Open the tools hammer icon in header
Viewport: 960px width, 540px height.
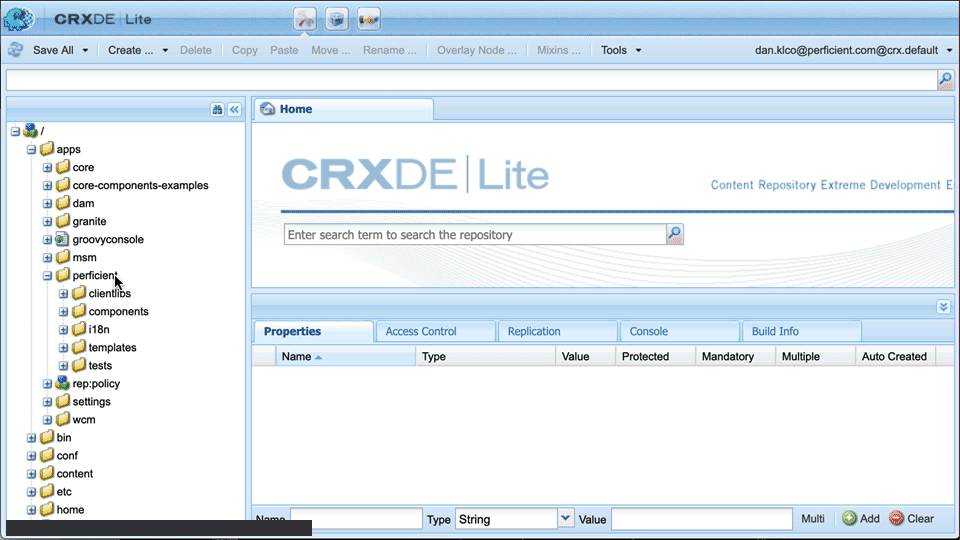point(305,19)
